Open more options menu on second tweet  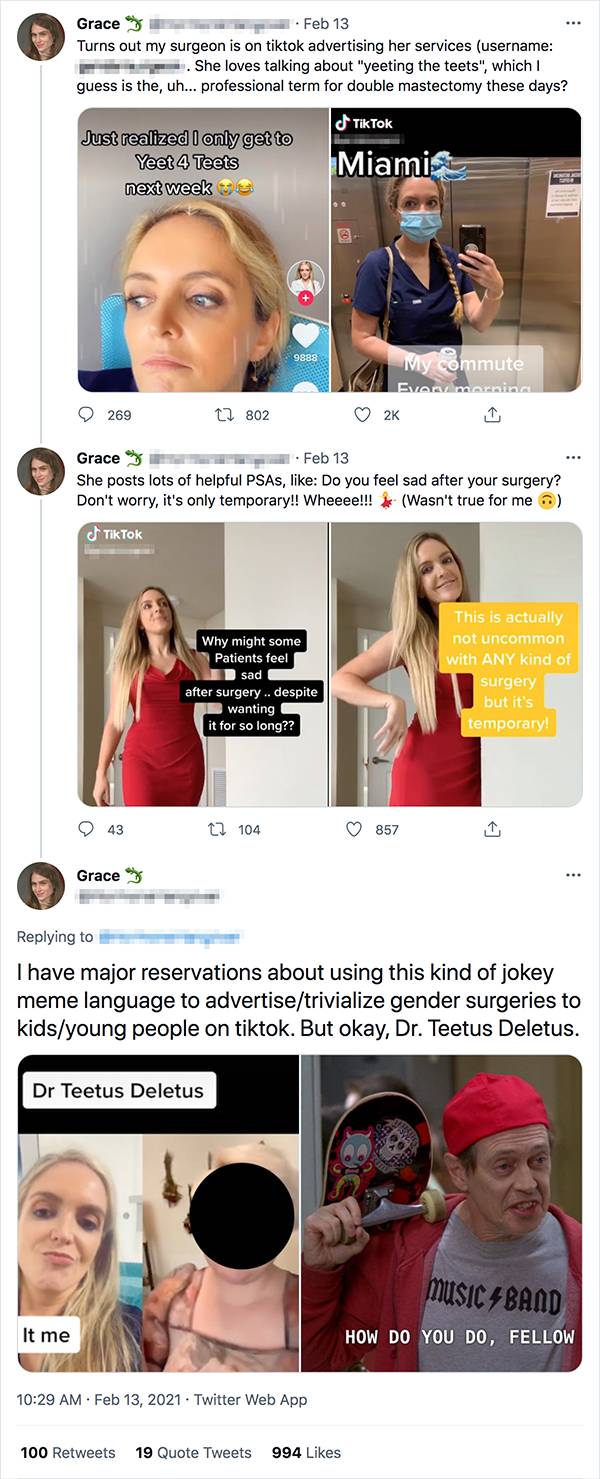point(573,458)
